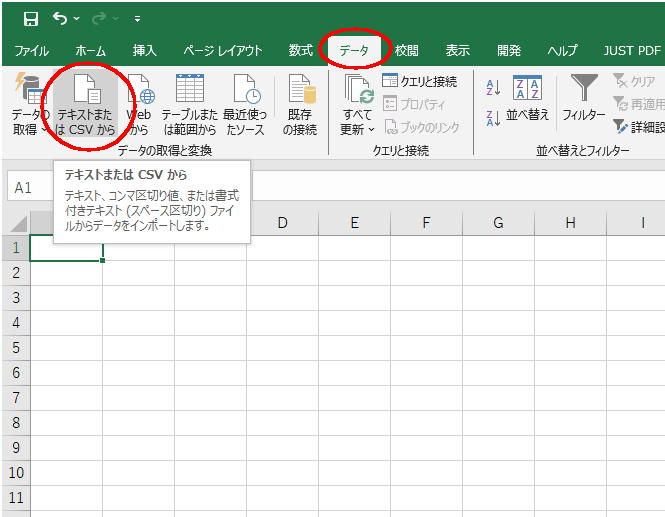Click the Redo arrow icon
This screenshot has height=517, width=665.
click(x=99, y=19)
